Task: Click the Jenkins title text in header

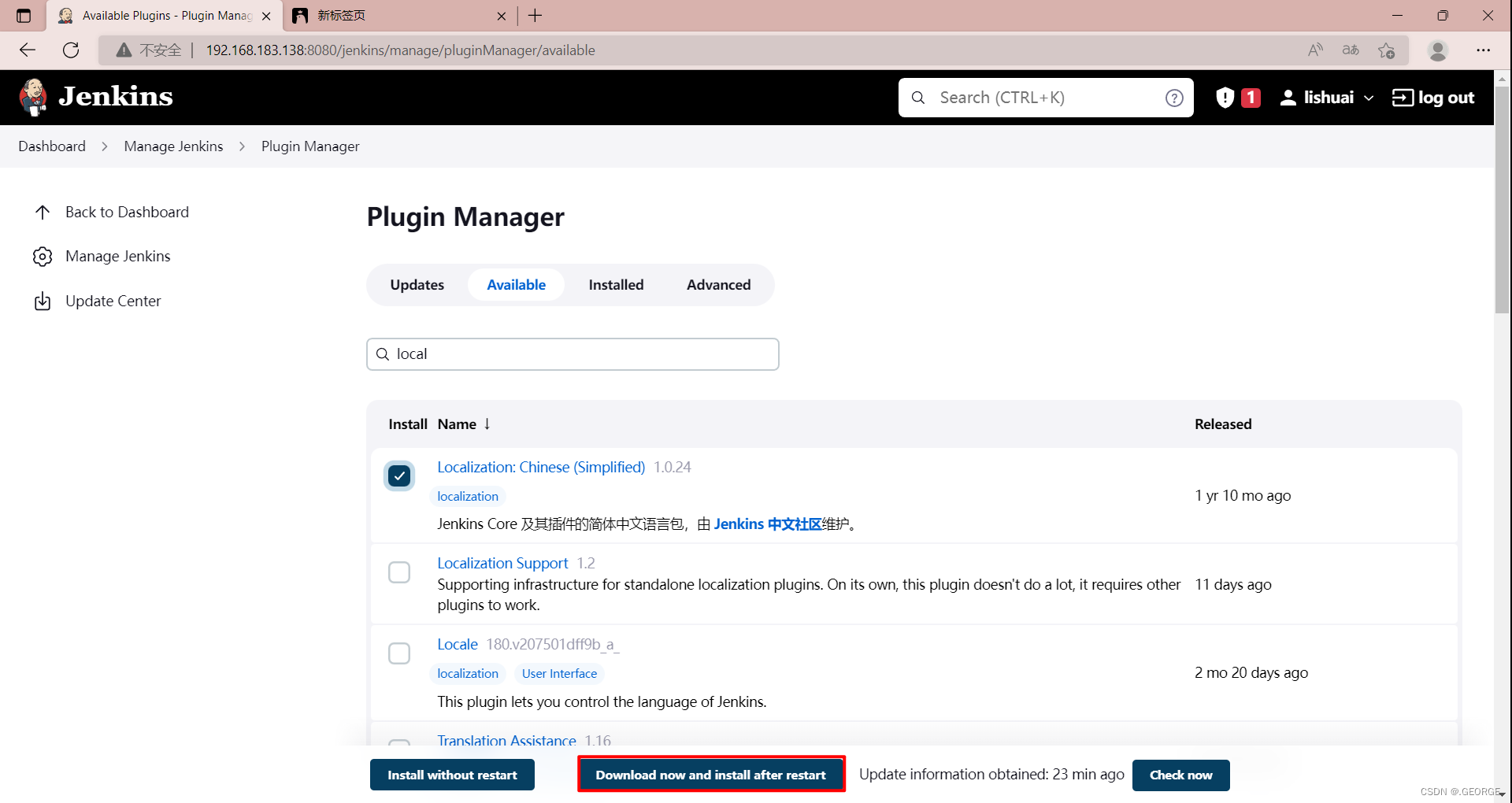Action: (x=116, y=97)
